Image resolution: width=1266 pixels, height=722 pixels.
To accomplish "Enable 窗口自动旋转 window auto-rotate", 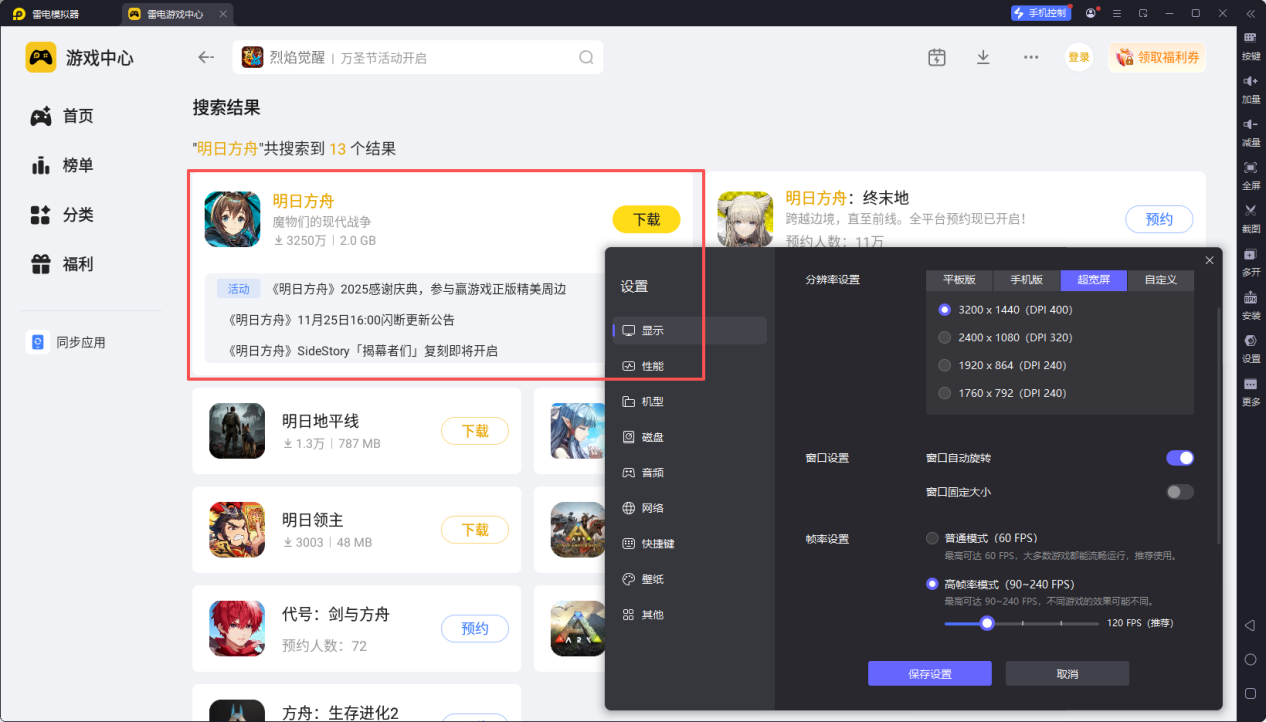I will pos(1180,457).
